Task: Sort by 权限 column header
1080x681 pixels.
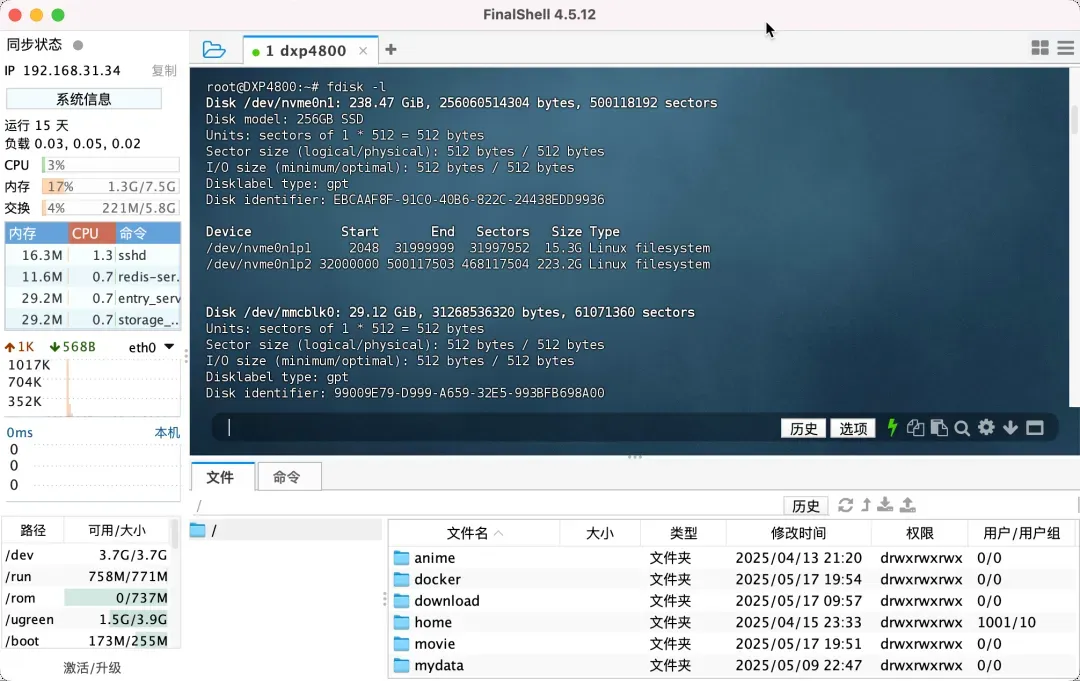Action: [x=920, y=533]
